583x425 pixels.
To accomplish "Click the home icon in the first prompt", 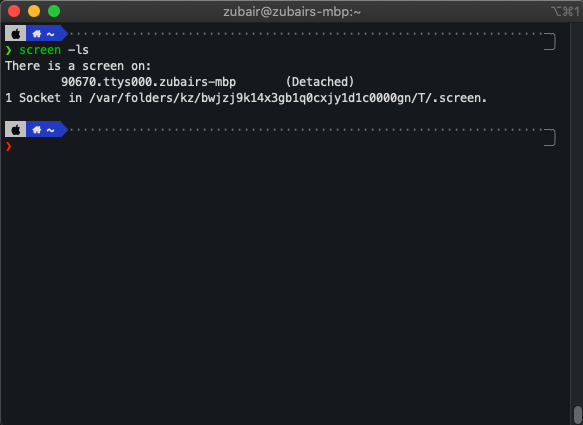I will [x=36, y=34].
